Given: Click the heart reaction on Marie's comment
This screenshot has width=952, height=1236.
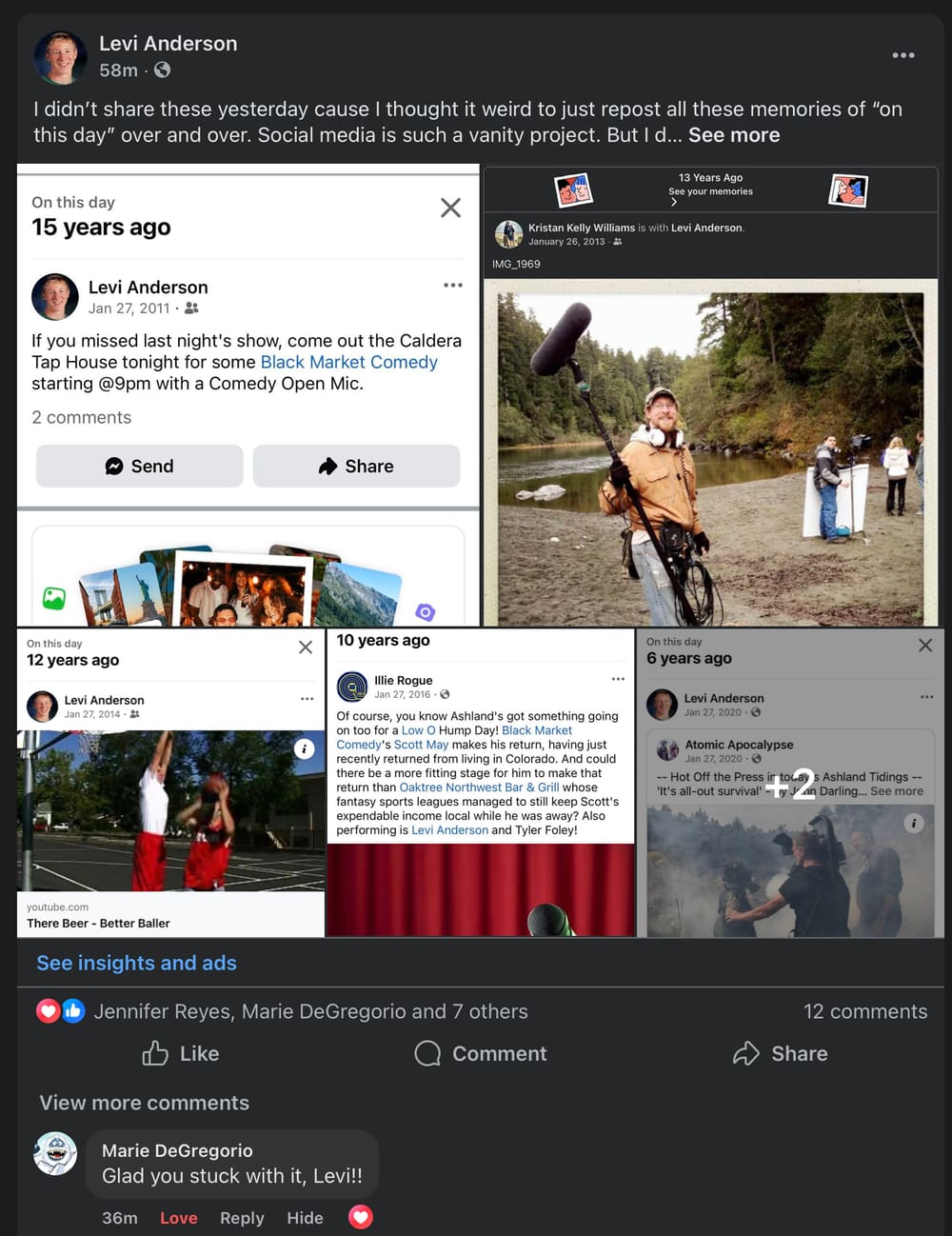Looking at the screenshot, I should [x=361, y=1217].
